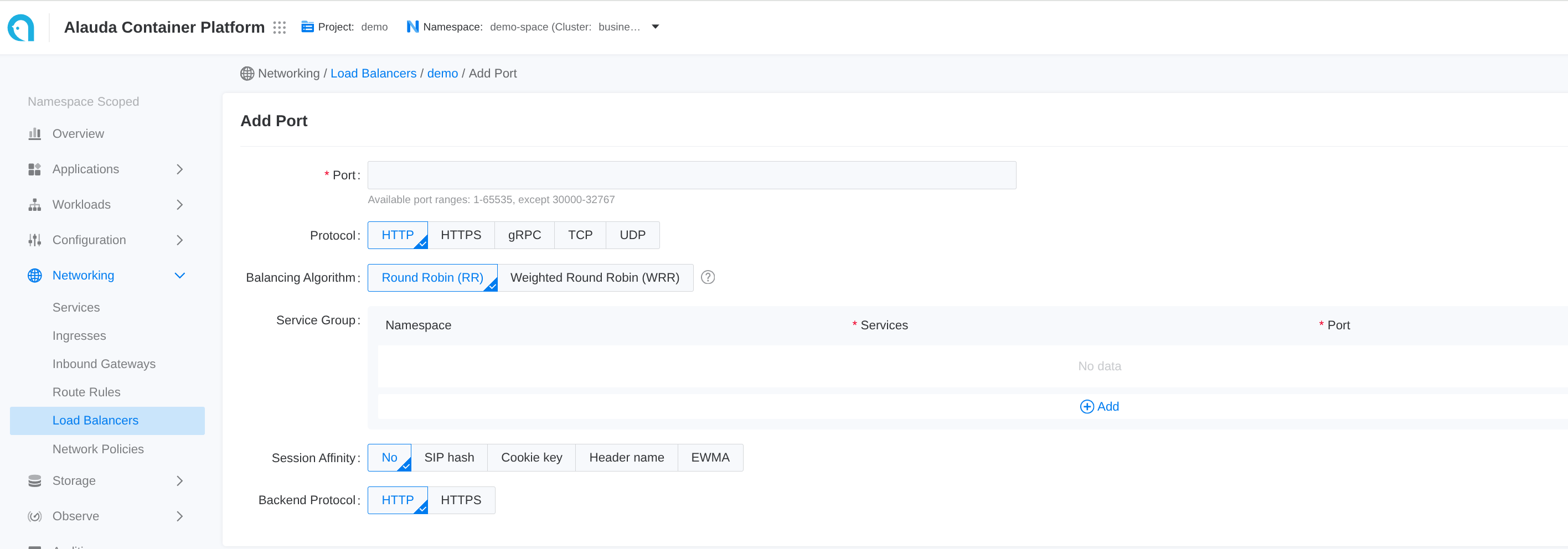Choose Weighted Round Robin (WRR) algorithm
The width and height of the screenshot is (1568, 549).
point(595,277)
